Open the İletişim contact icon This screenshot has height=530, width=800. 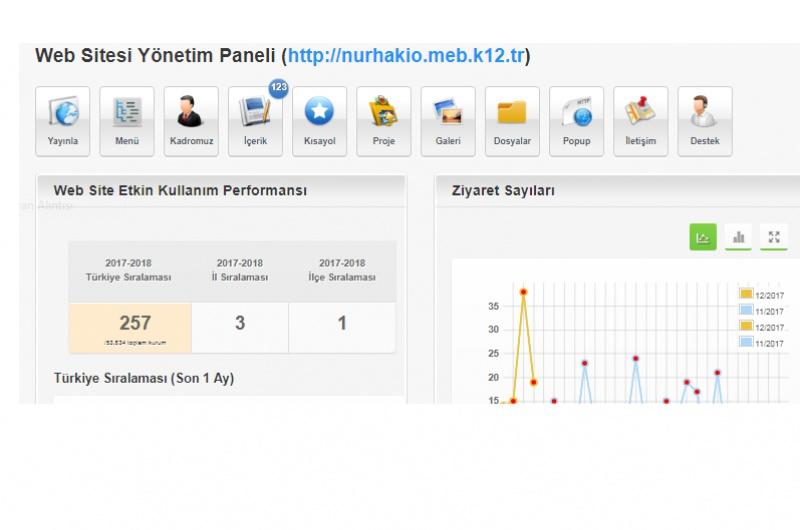coord(641,121)
